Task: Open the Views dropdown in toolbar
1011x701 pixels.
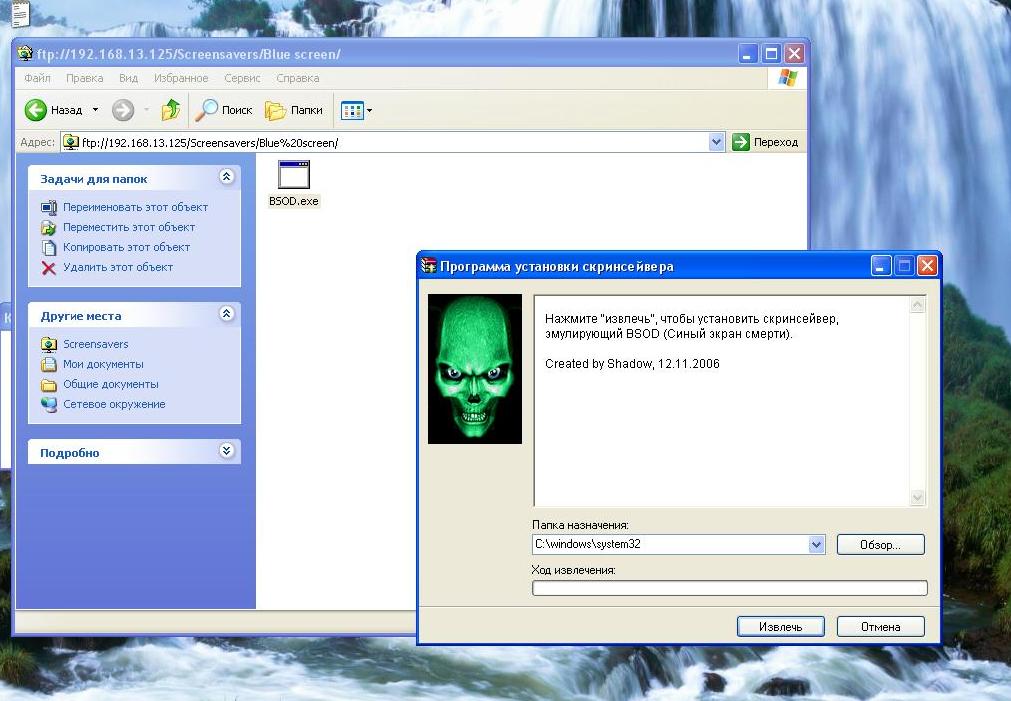Action: (356, 110)
